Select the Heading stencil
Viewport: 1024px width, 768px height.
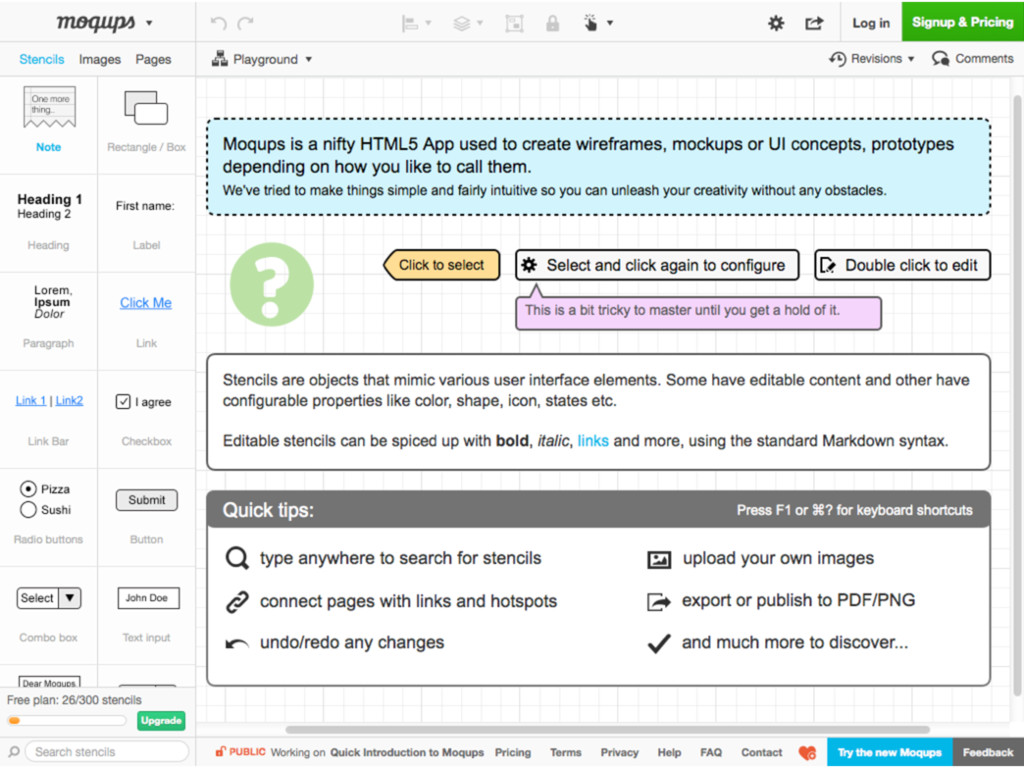[49, 223]
